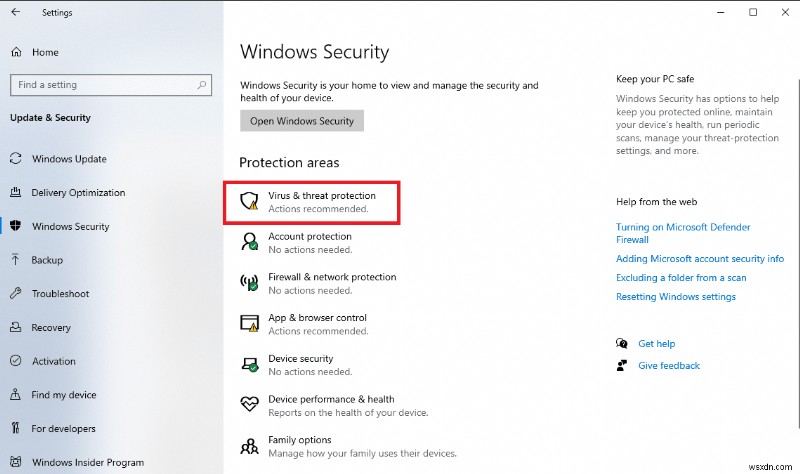Screen dimensions: 800x474
Task: Go to Home in the settings sidebar
Action: 45,52
